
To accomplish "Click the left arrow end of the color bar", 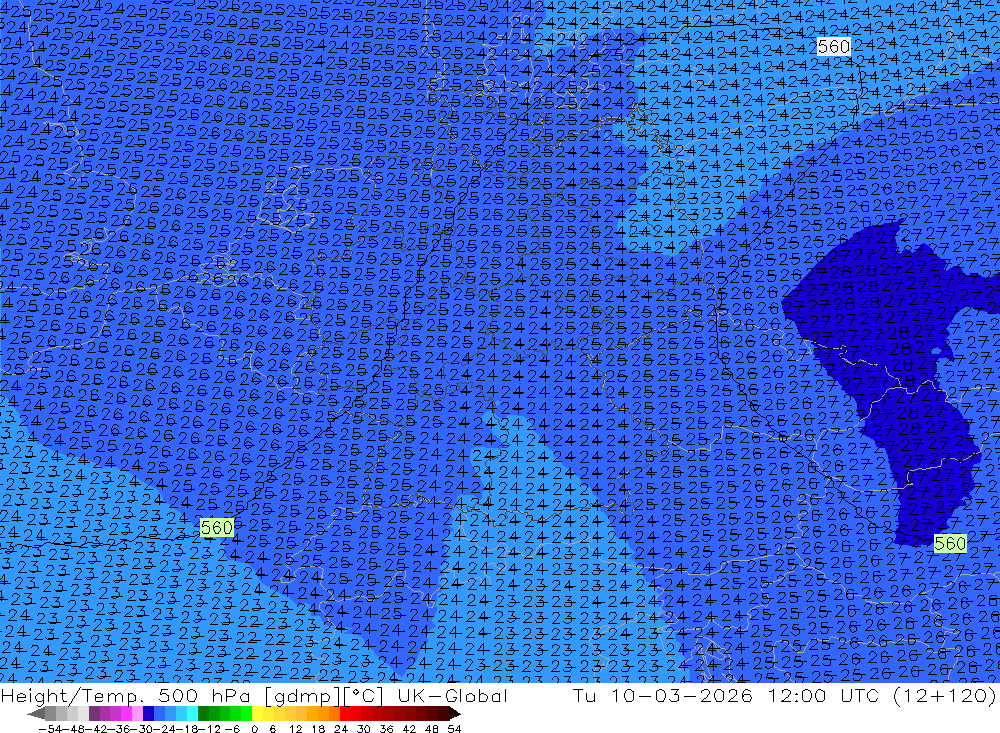I will (x=36, y=714).
